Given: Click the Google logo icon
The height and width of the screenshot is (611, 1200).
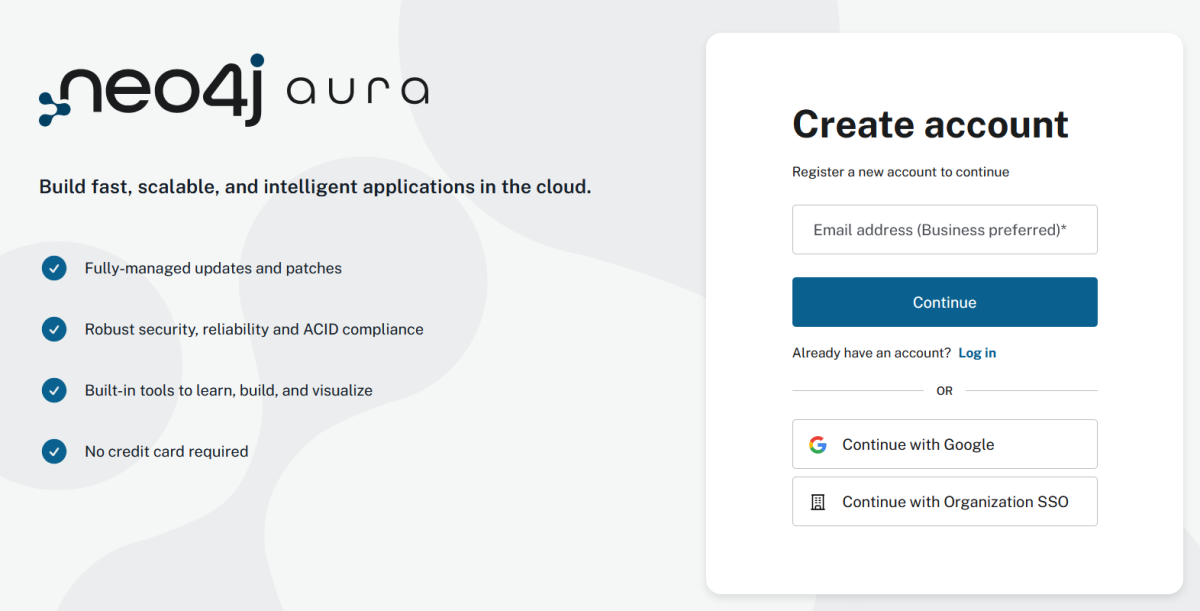Looking at the screenshot, I should (818, 445).
